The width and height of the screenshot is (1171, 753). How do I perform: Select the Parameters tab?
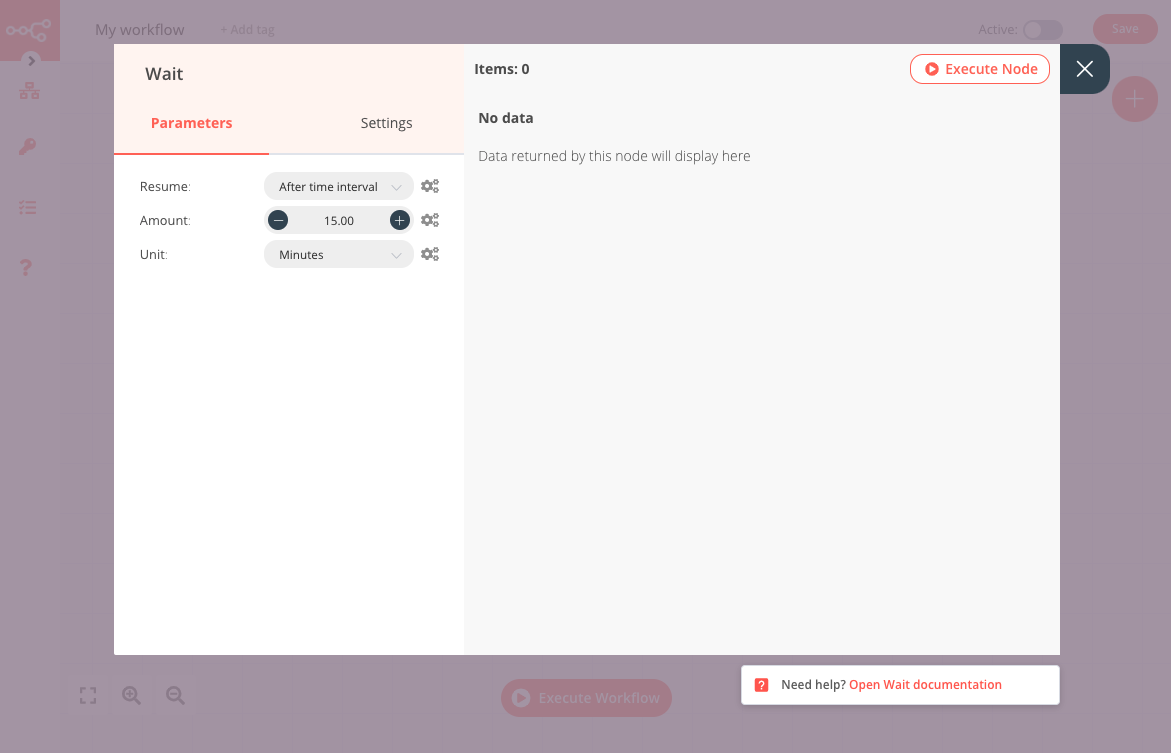click(x=191, y=123)
